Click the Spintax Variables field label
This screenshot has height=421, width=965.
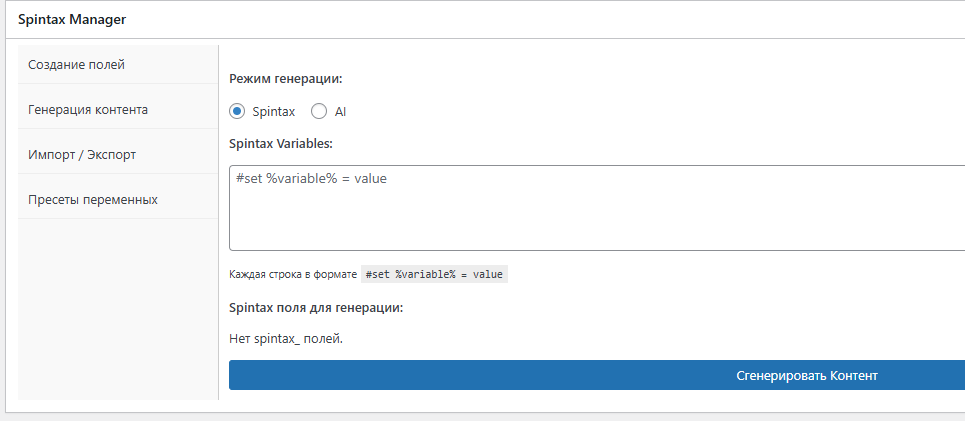pos(280,144)
